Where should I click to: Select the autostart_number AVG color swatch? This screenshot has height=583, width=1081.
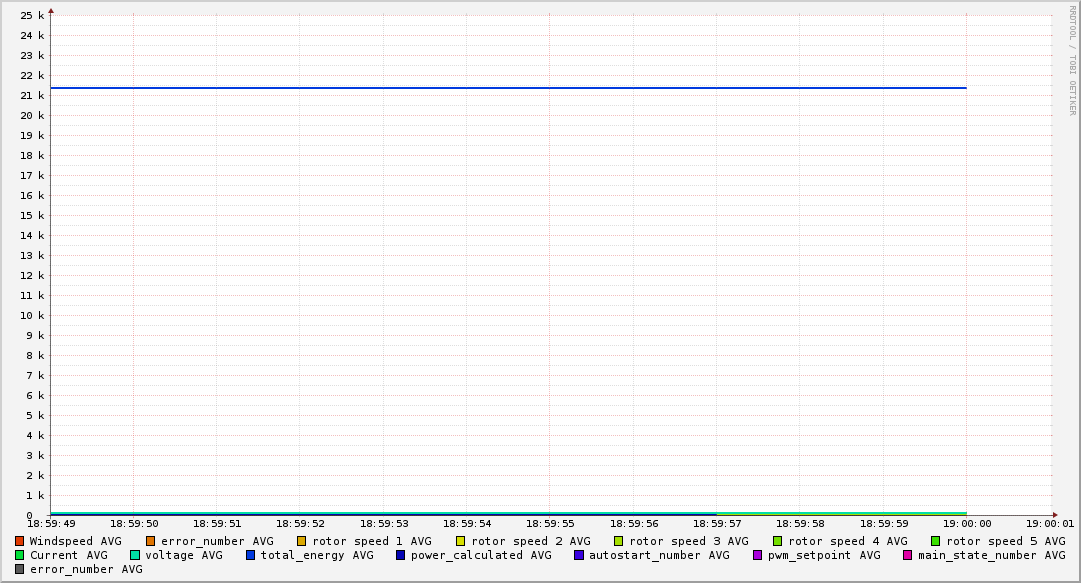tap(579, 555)
